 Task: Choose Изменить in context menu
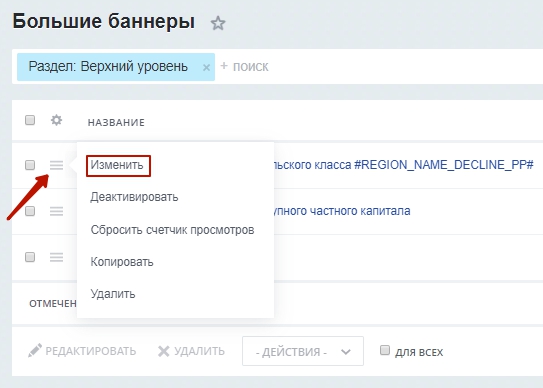pos(117,165)
